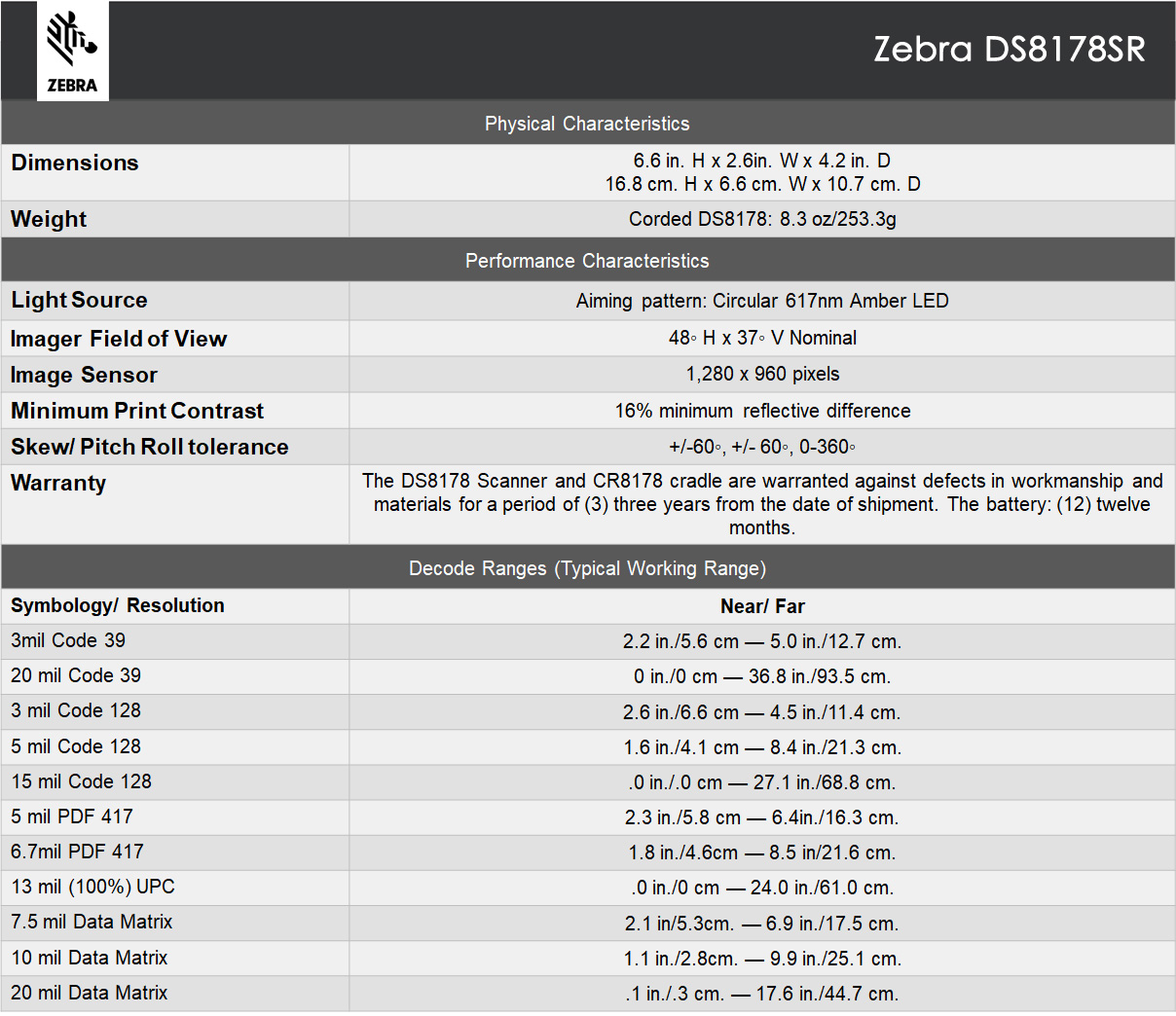The width and height of the screenshot is (1176, 1016).
Task: Select the Performance Characteristics header
Action: pos(587,260)
